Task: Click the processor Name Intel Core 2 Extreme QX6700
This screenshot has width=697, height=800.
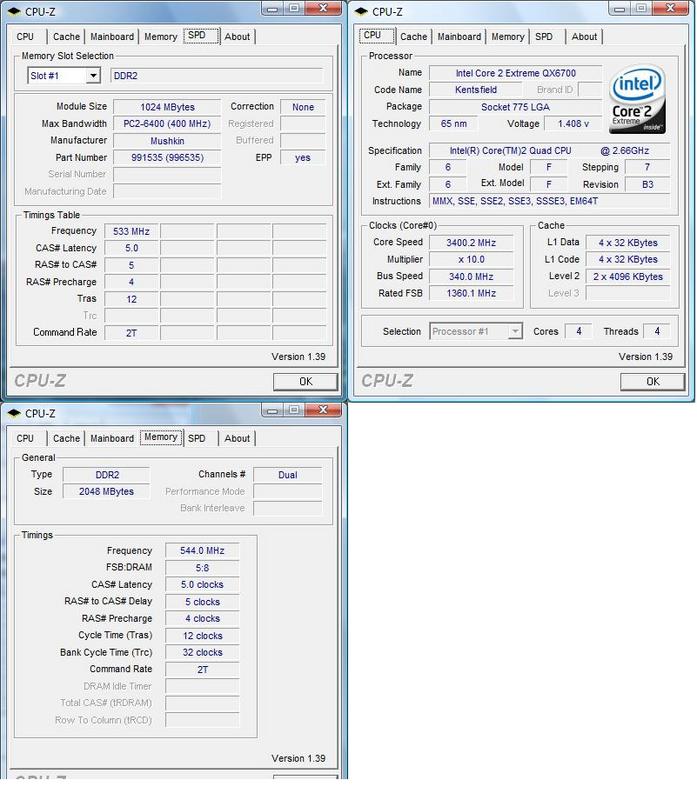Action: [x=515, y=73]
